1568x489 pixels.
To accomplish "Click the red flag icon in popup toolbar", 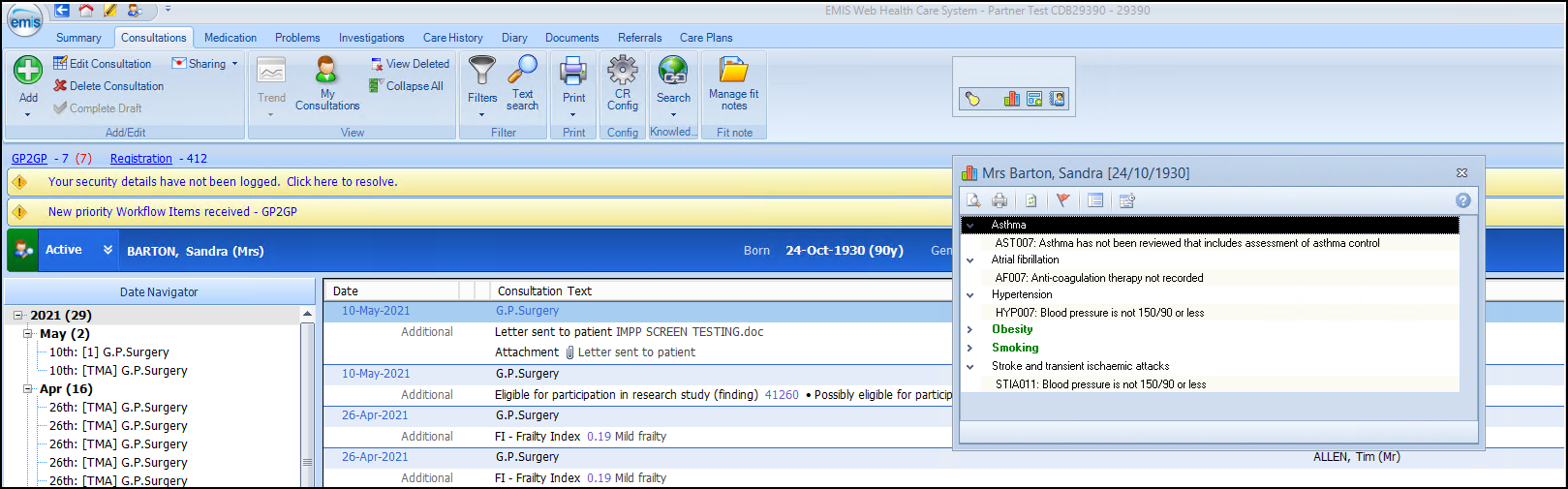I will 1063,200.
